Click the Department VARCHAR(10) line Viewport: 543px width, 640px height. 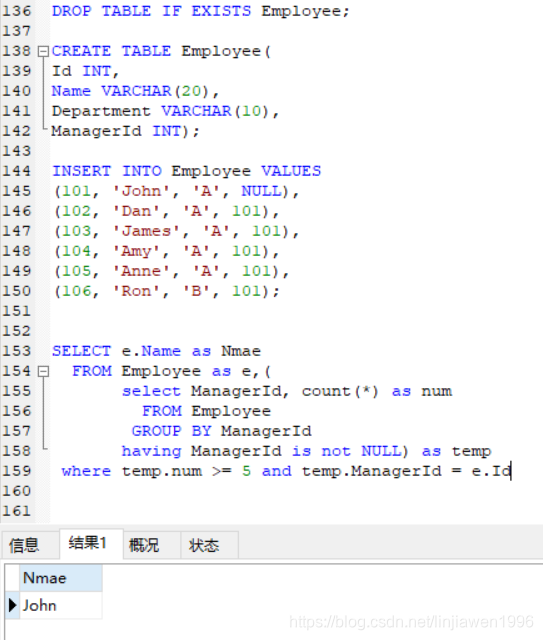[165, 111]
